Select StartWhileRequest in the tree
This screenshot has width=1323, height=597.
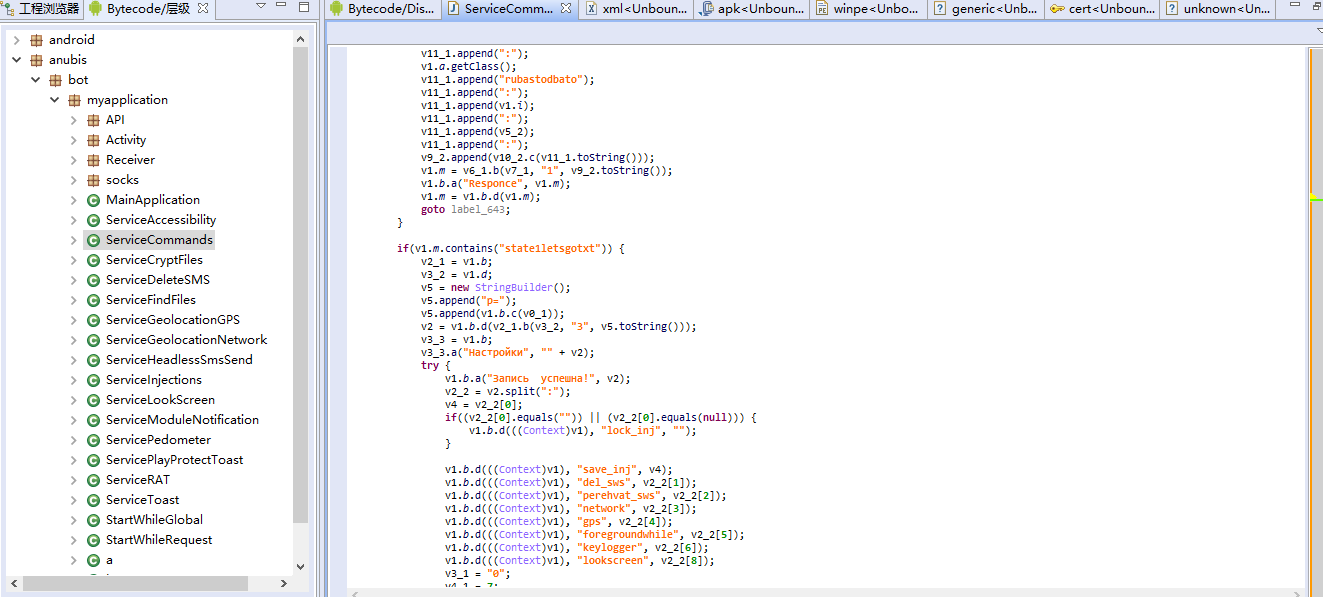(159, 540)
